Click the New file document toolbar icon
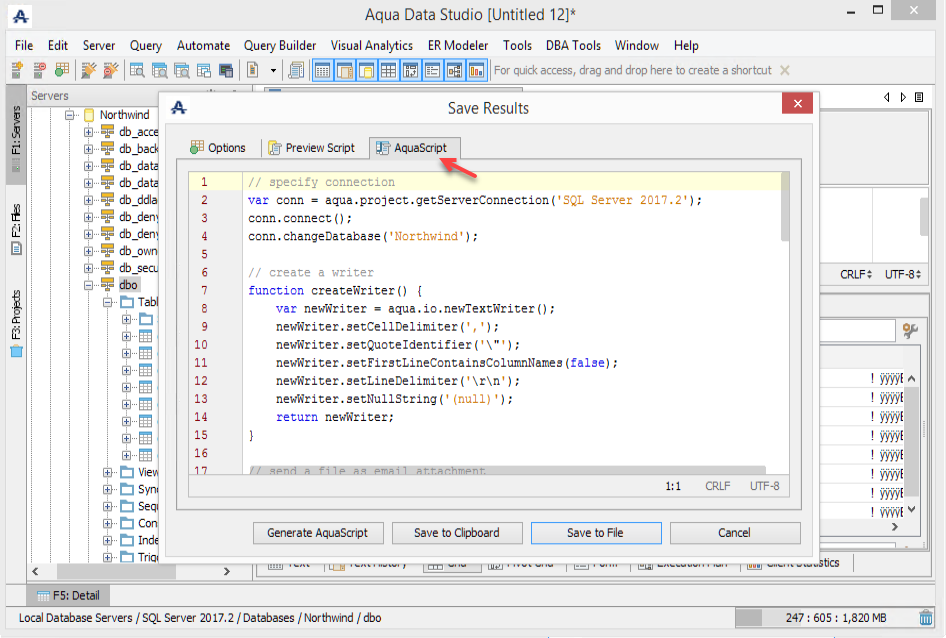The image size is (946, 638). pyautogui.click(x=252, y=70)
